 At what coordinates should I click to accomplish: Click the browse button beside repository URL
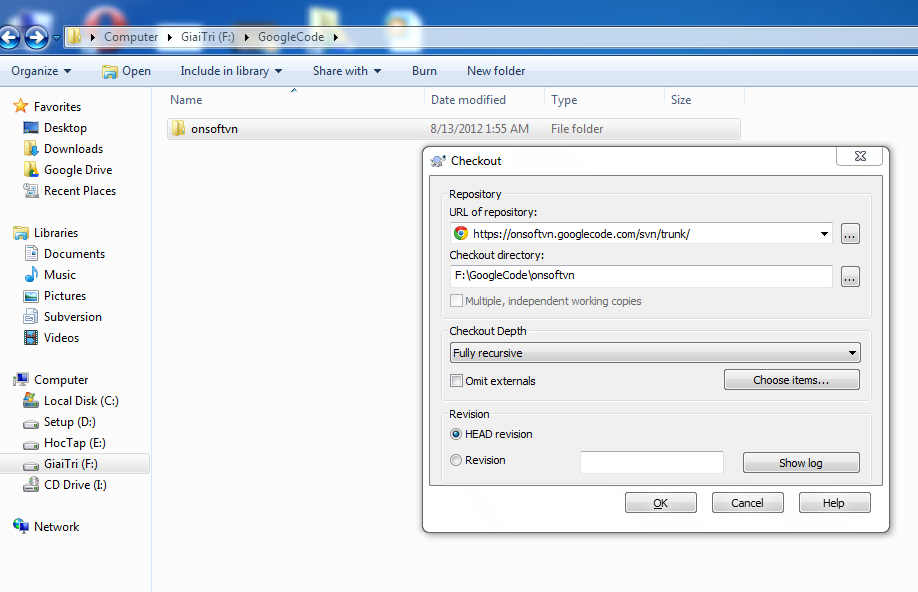[850, 234]
